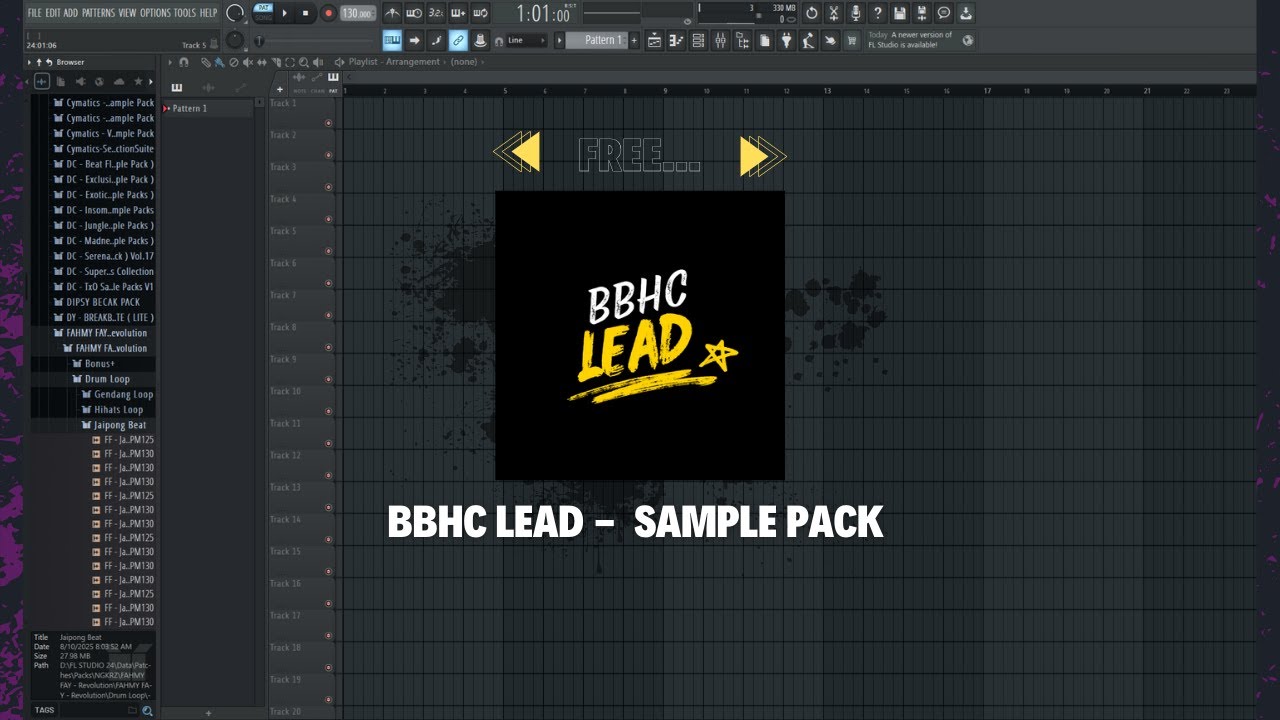Click the 130 tempo field
The image size is (1280, 720).
point(357,13)
